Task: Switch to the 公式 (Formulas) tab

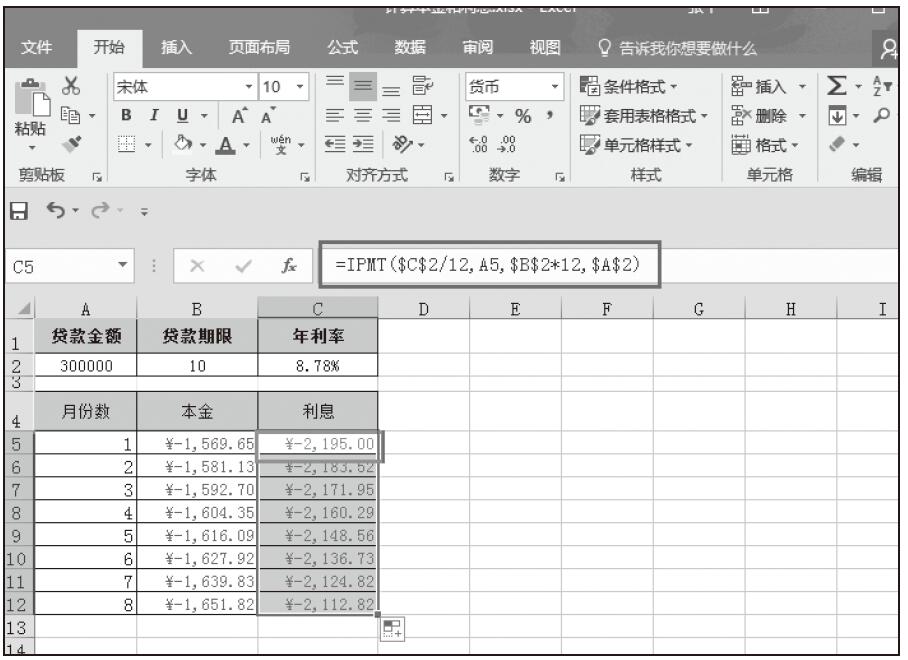Action: pos(345,46)
